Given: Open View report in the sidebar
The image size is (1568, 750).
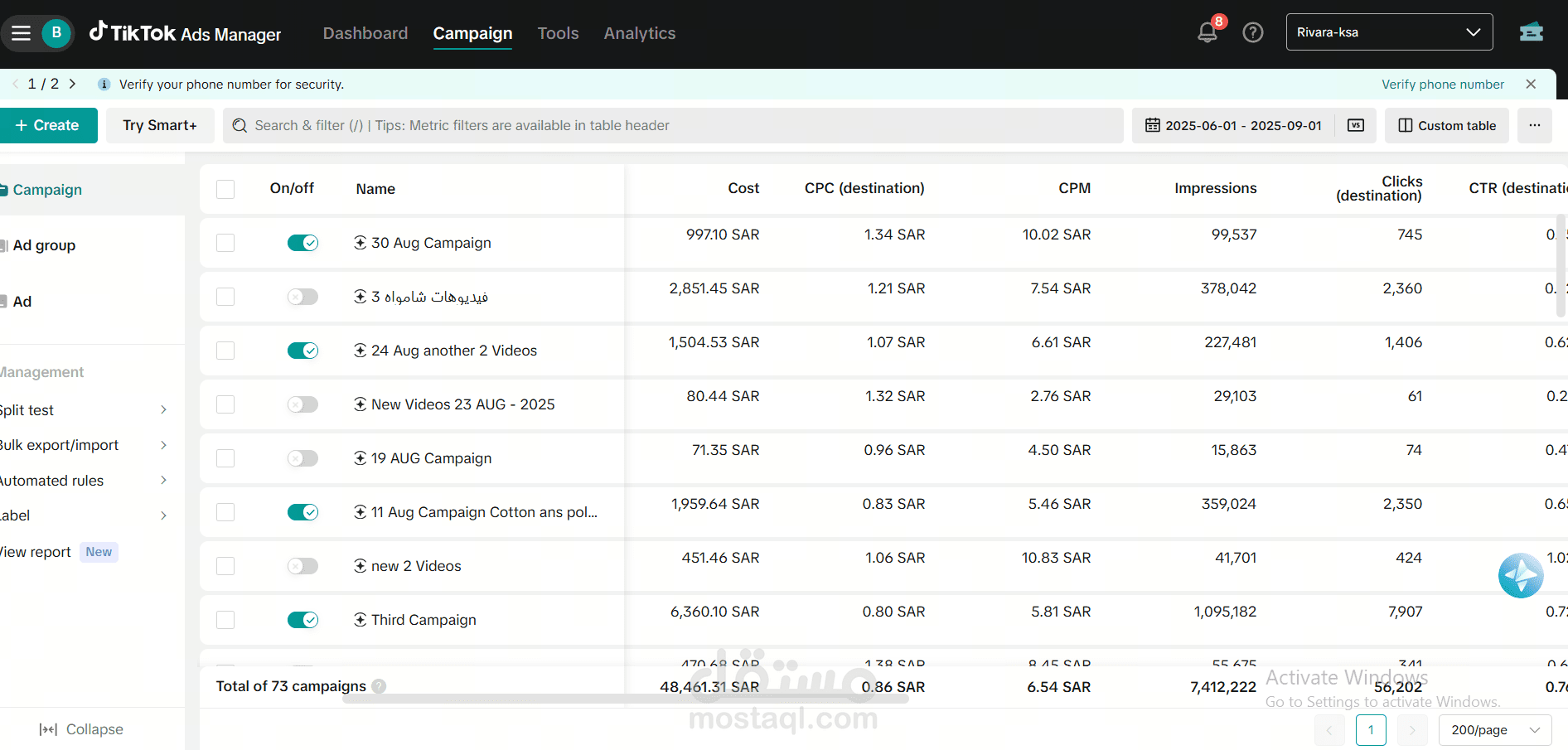Looking at the screenshot, I should click(36, 552).
